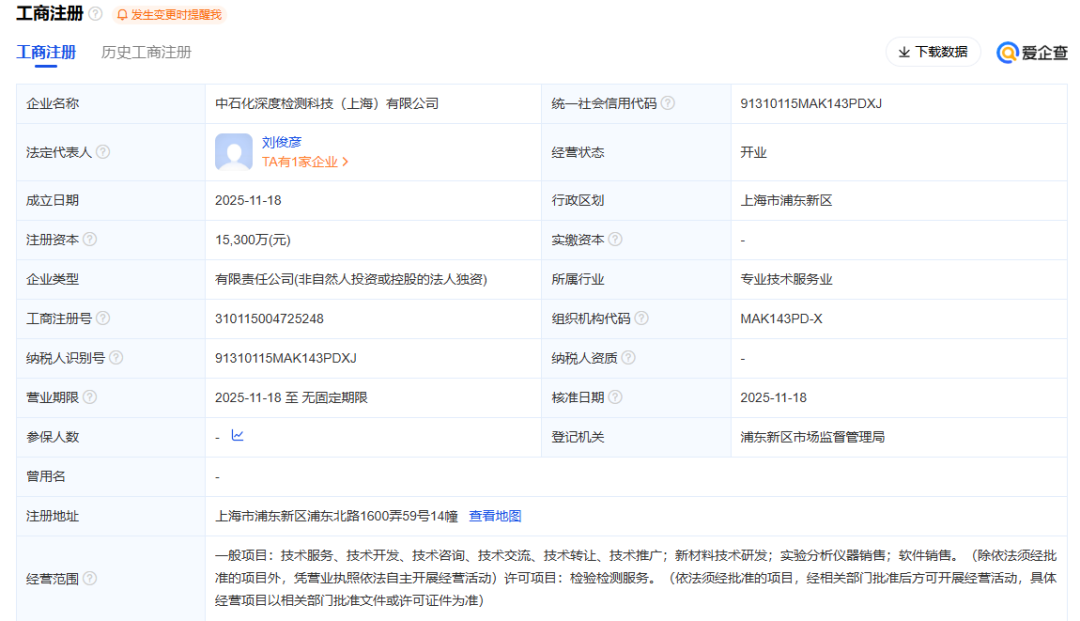
Task: Click help icon beside 法定代表人
Action: click(x=103, y=151)
